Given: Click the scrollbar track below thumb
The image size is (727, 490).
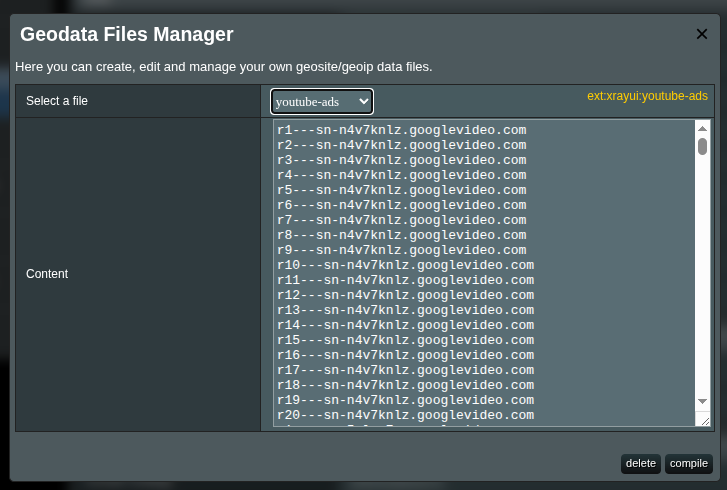Looking at the screenshot, I should [702, 278].
